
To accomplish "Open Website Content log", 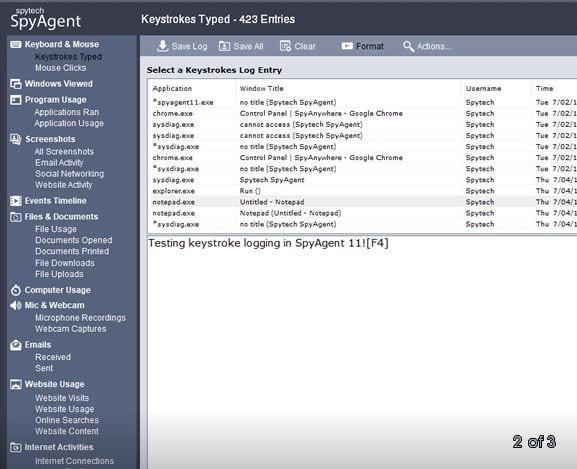I will [x=67, y=431].
